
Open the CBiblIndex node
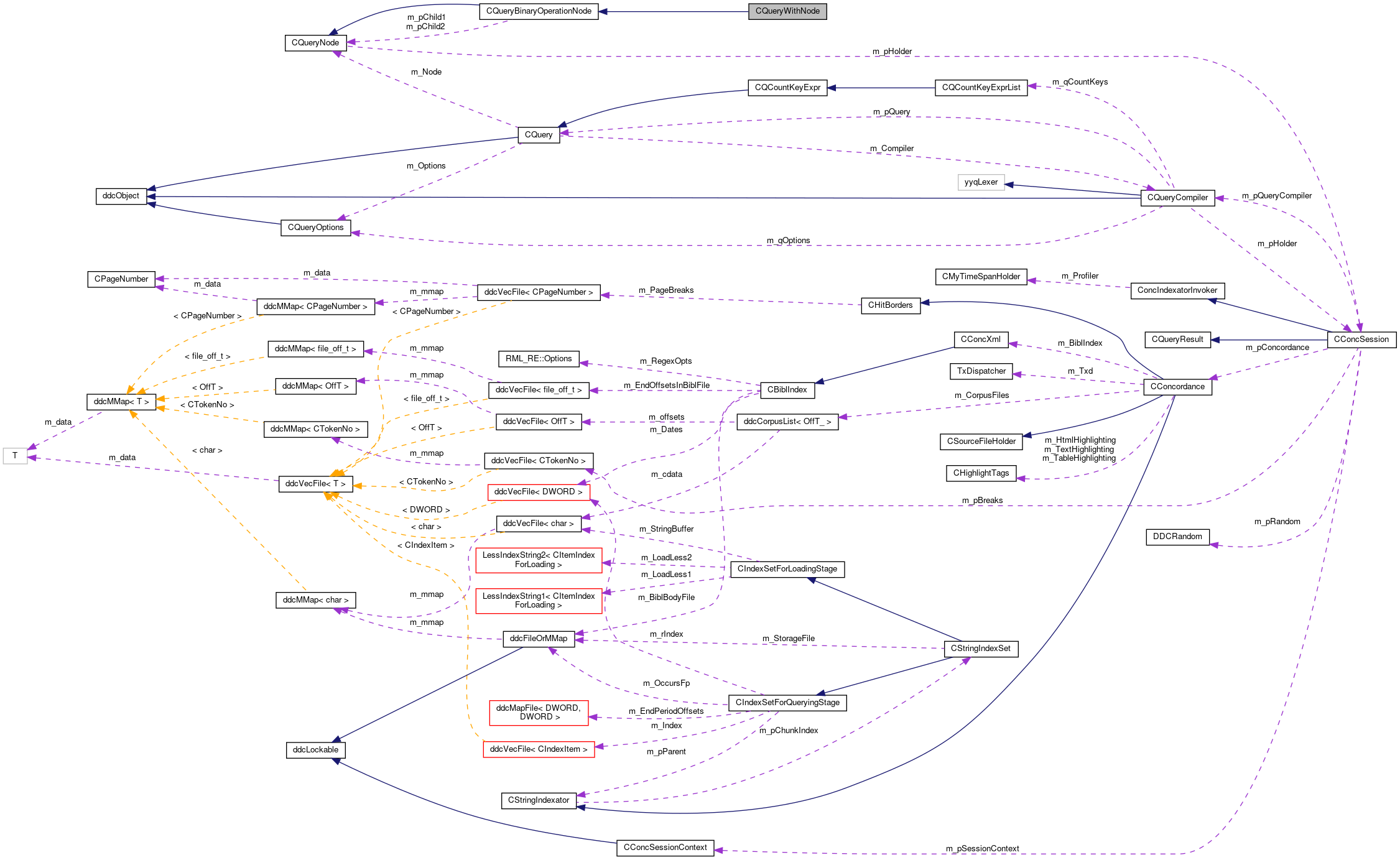(x=787, y=390)
